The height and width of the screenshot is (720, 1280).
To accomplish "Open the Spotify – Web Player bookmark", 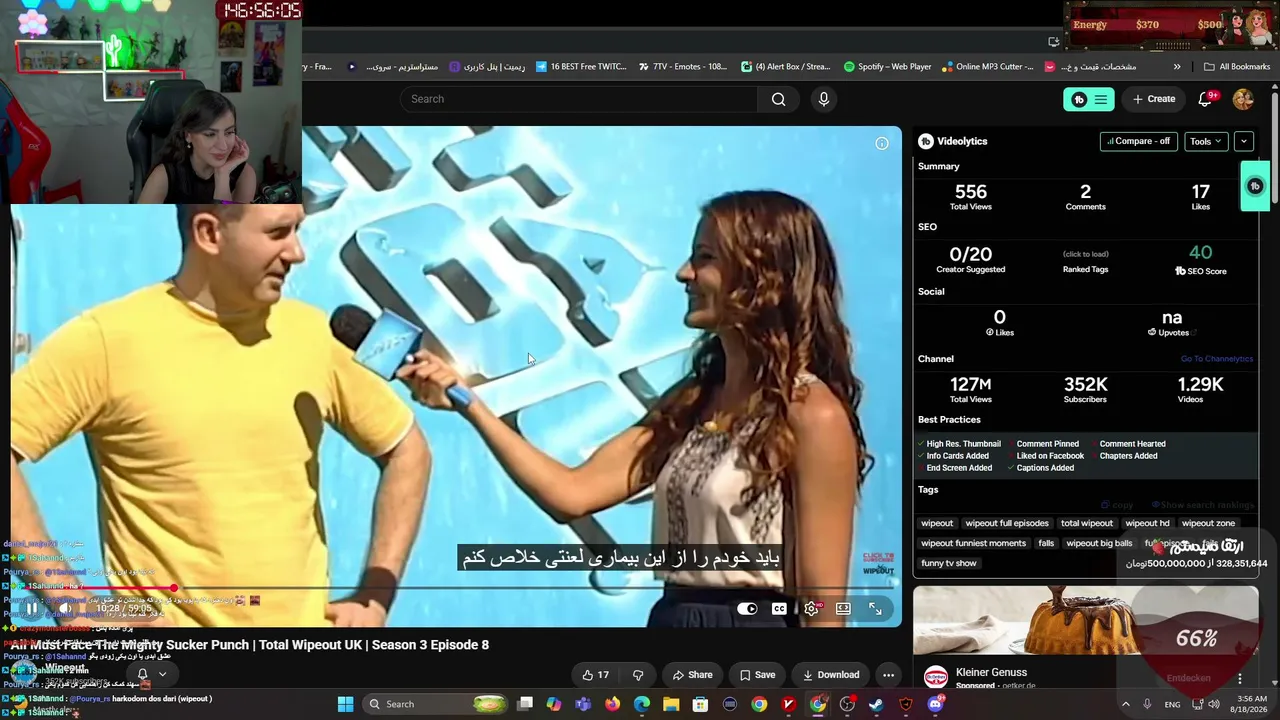I will [x=887, y=67].
